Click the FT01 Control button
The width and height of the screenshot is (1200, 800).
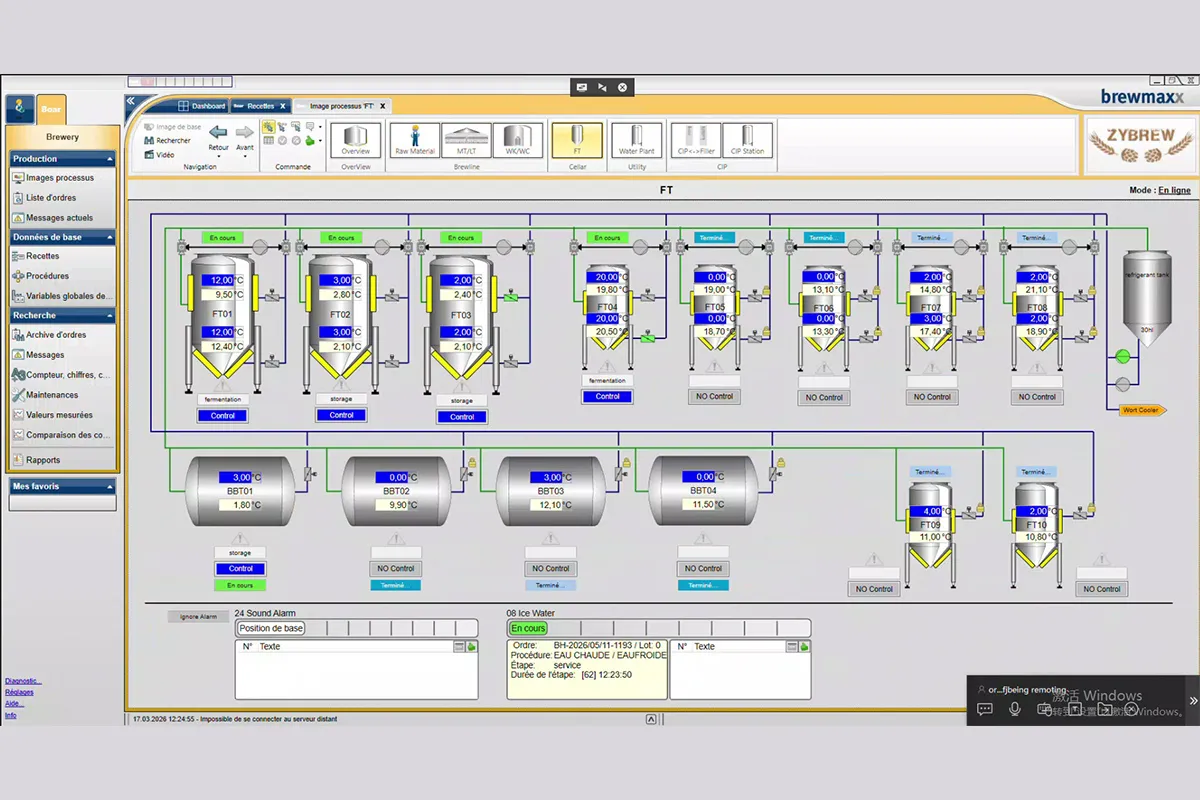click(x=223, y=416)
